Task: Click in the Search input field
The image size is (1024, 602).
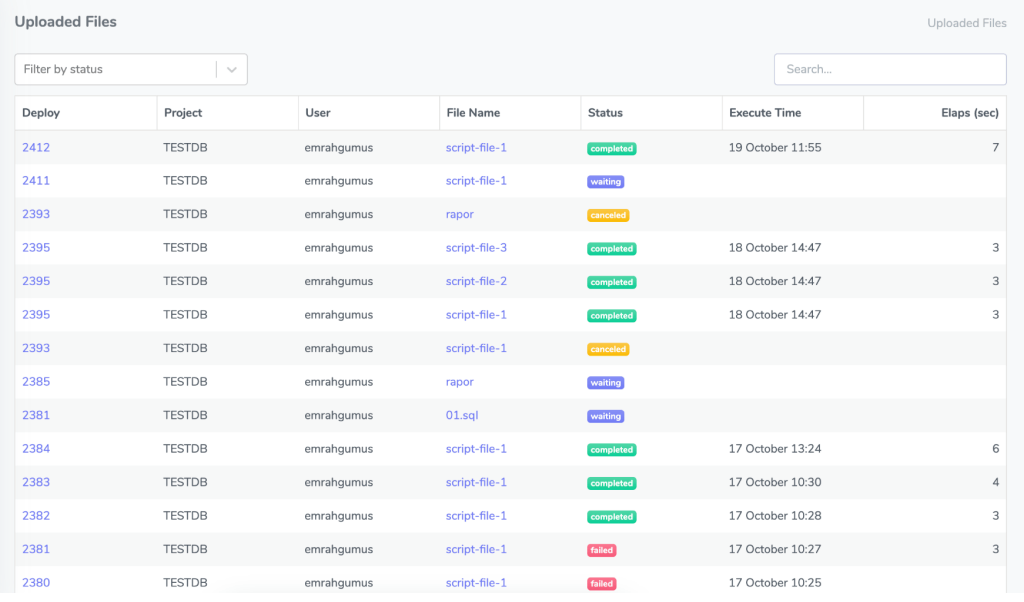Action: (x=889, y=69)
